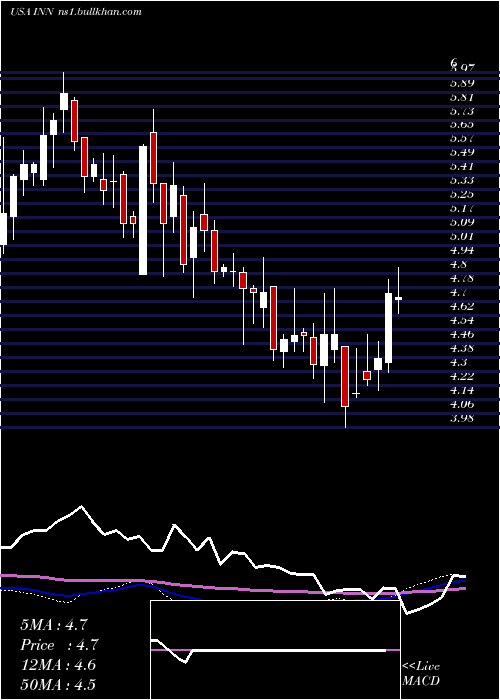
Task: Click the 5.89 price axis label
Action: [462, 83]
